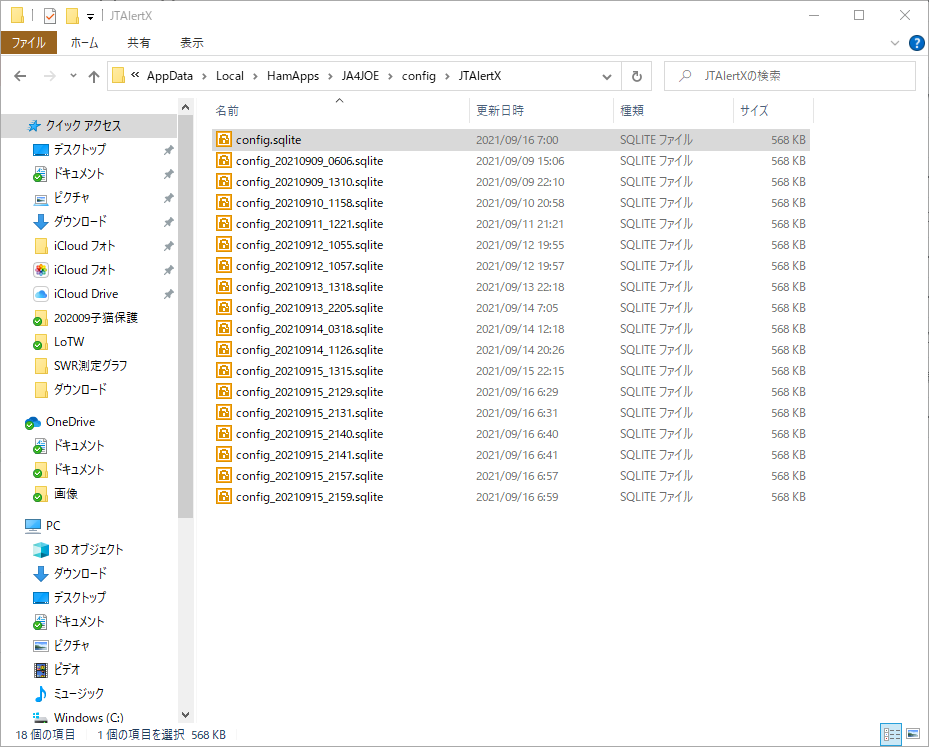Open ミュージック folder under PC
Viewport: 929px width, 747px height.
pyautogui.click(x=78, y=693)
